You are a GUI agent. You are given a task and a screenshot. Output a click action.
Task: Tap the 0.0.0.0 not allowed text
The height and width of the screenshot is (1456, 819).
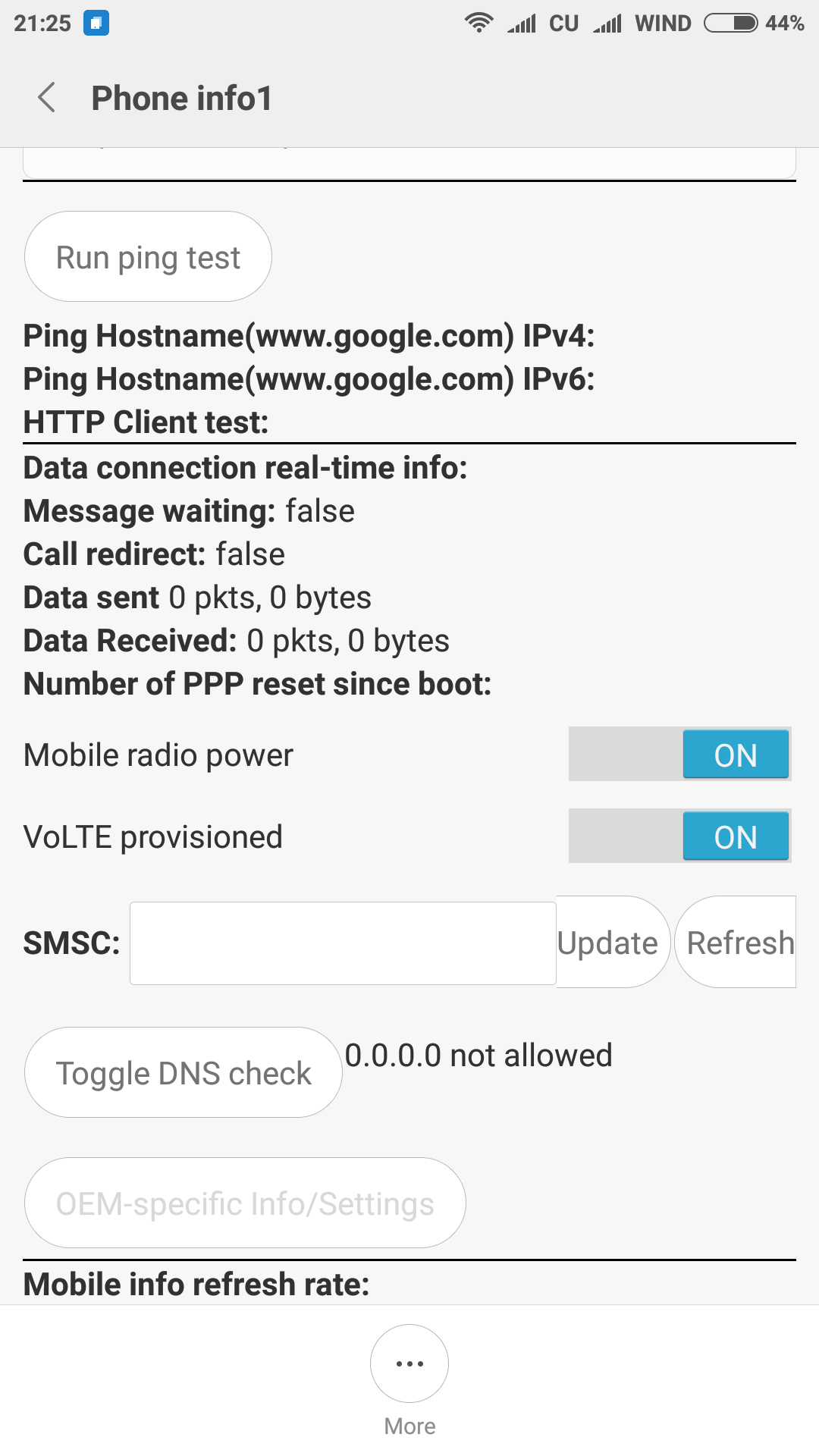(x=479, y=1056)
